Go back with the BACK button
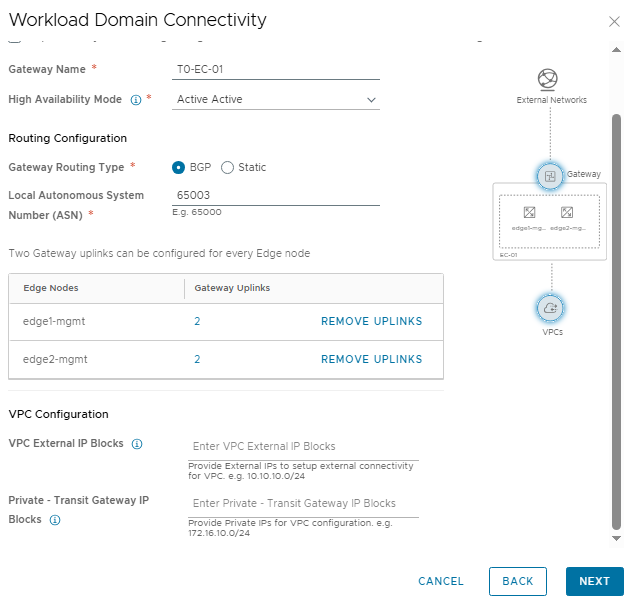The height and width of the screenshot is (607, 636). coord(517,581)
